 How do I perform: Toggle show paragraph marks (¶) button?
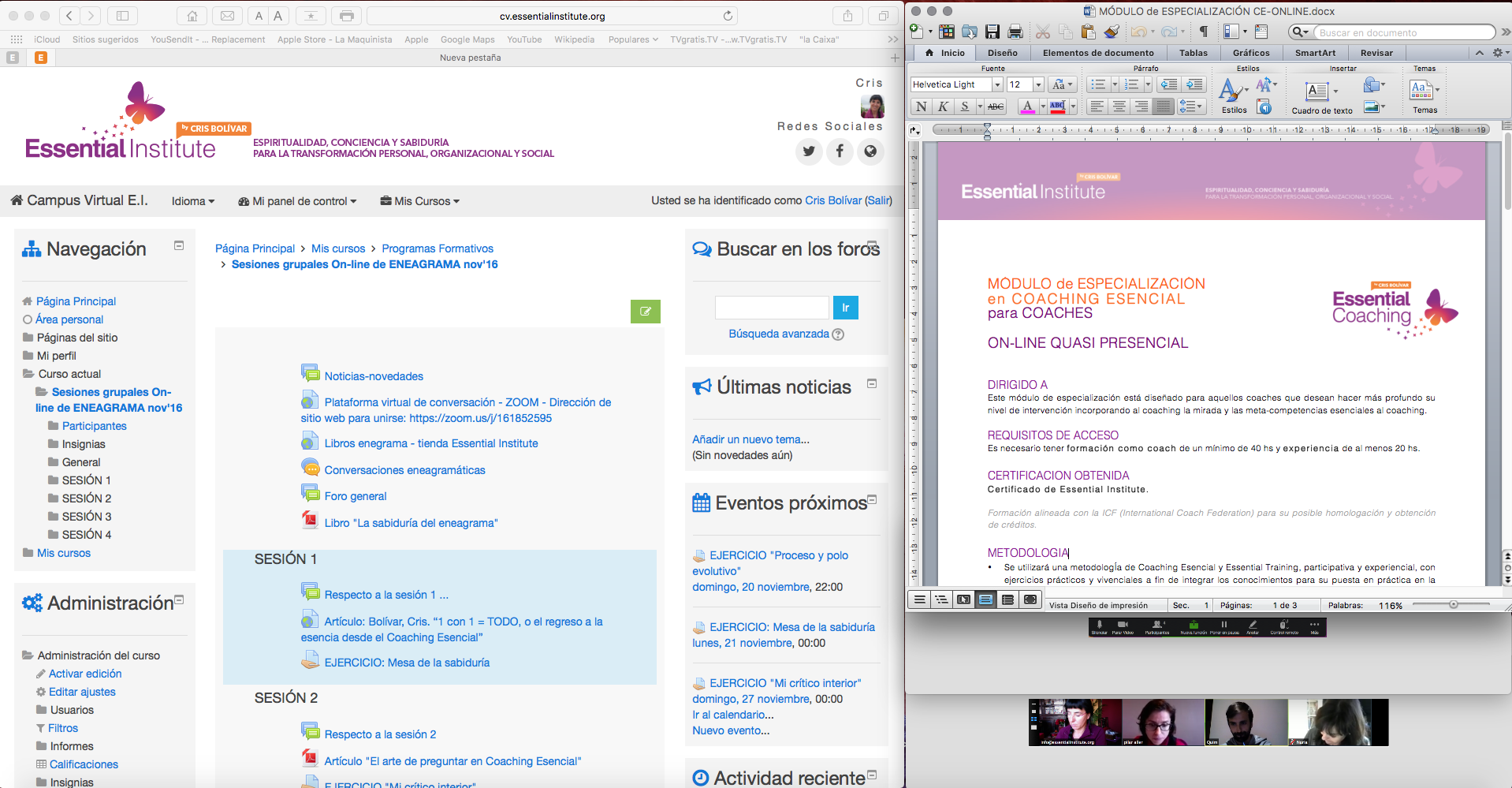[1203, 32]
